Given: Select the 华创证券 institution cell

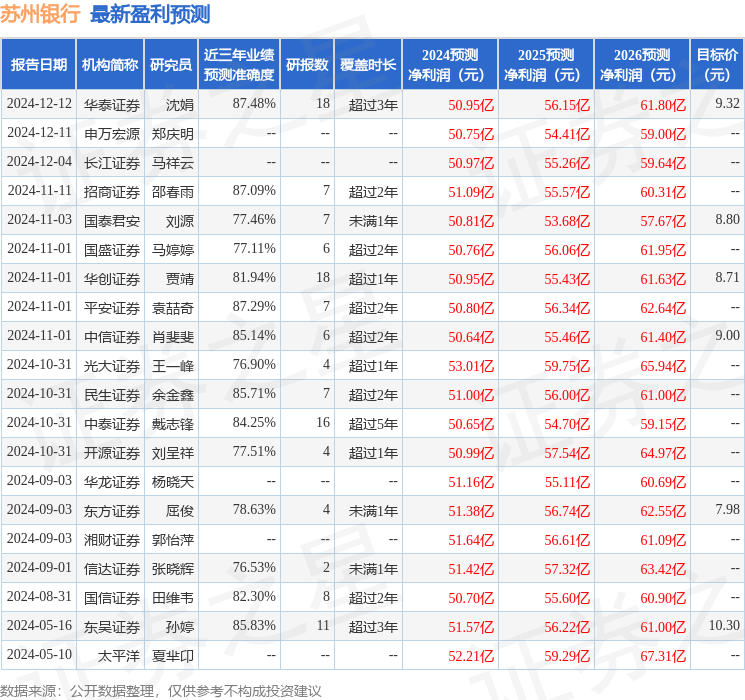Looking at the screenshot, I should pyautogui.click(x=112, y=279).
